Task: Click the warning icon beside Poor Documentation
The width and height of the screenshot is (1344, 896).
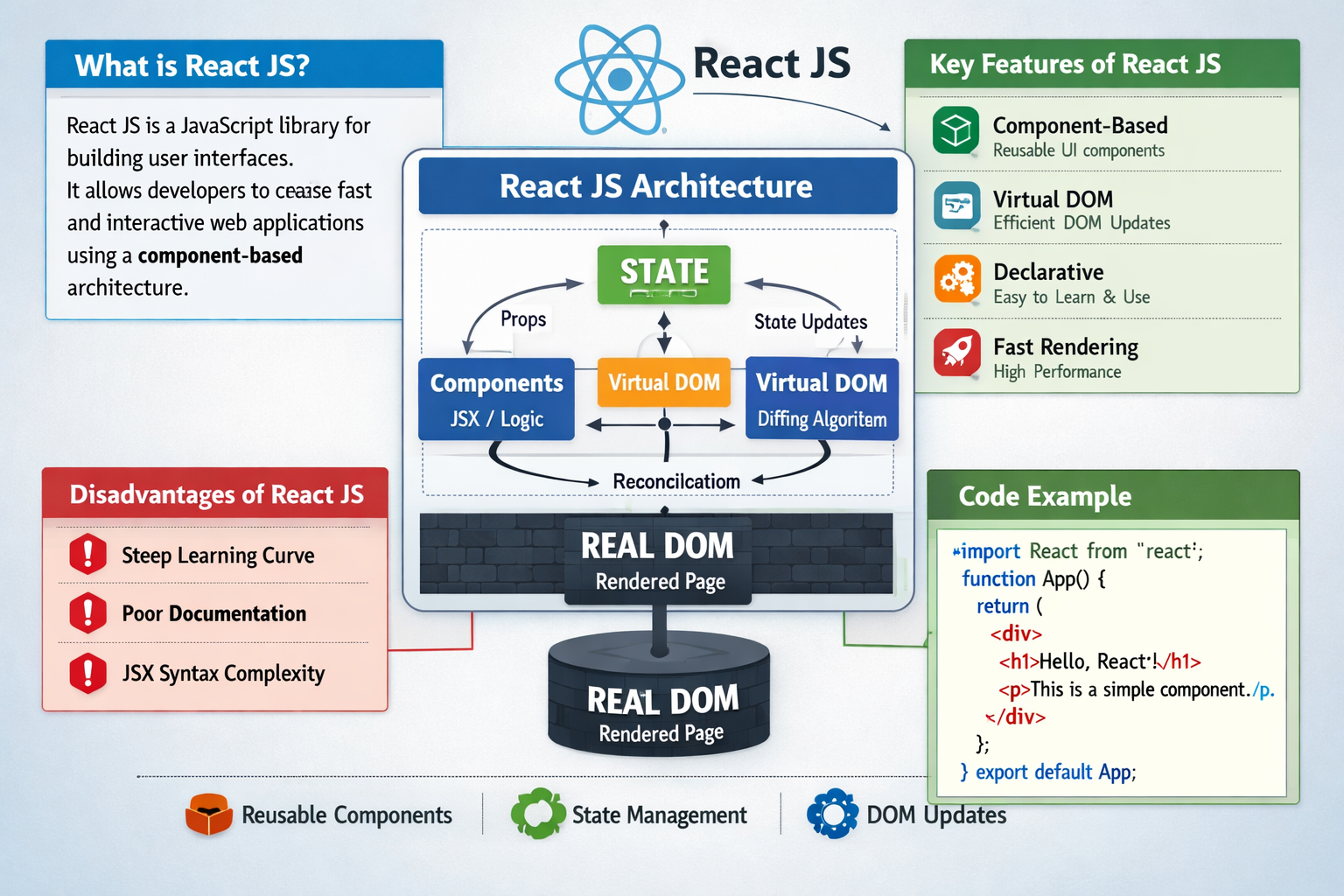Action: point(87,612)
